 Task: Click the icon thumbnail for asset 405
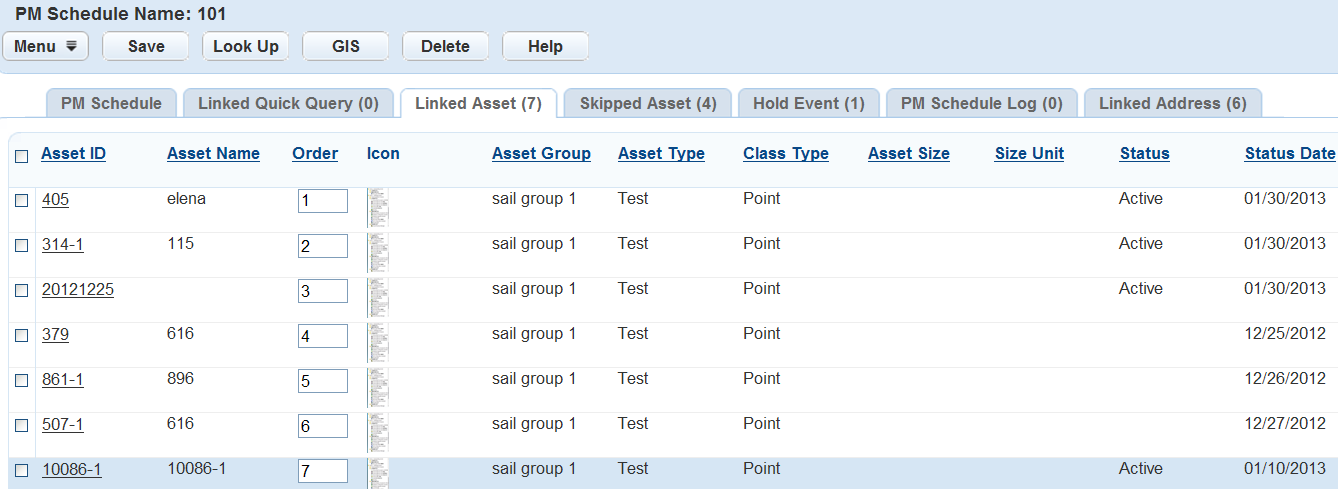[x=378, y=207]
